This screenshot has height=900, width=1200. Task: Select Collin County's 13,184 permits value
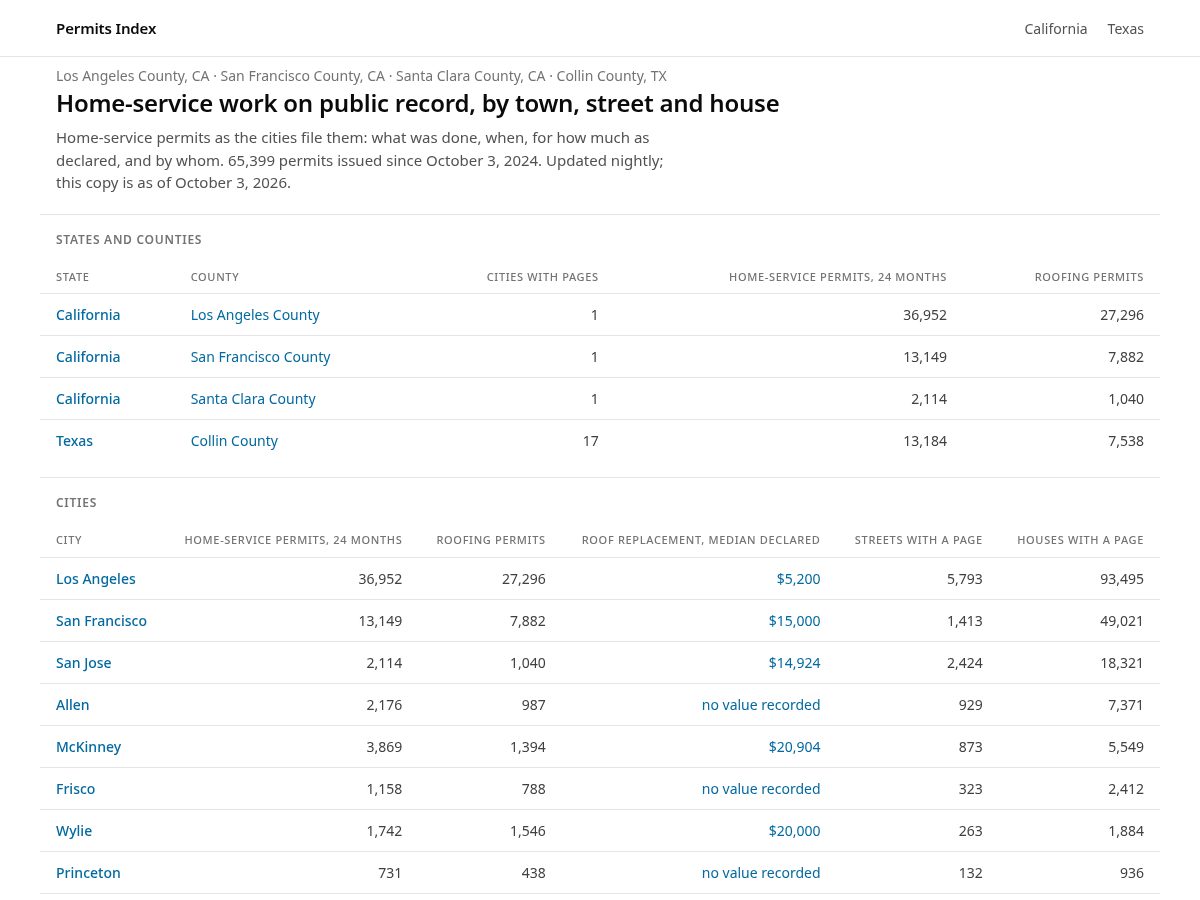[925, 441]
